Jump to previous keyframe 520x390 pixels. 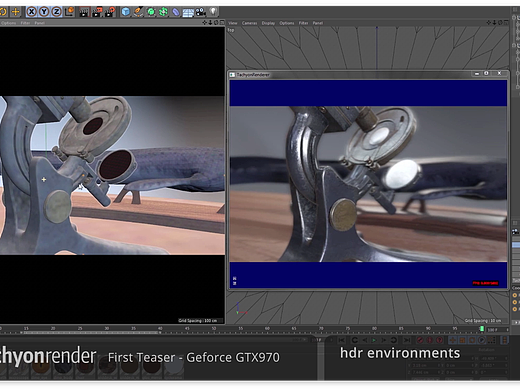click(354, 340)
